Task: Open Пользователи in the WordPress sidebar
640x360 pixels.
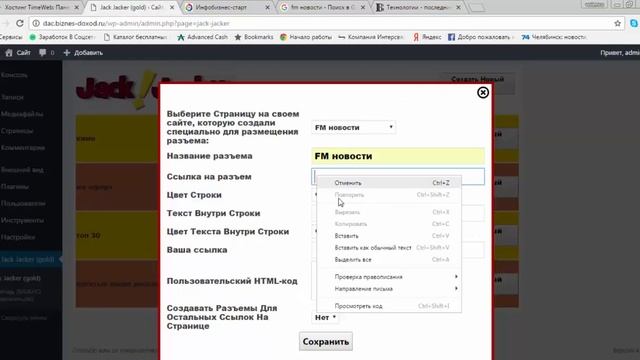Action: click(x=23, y=203)
